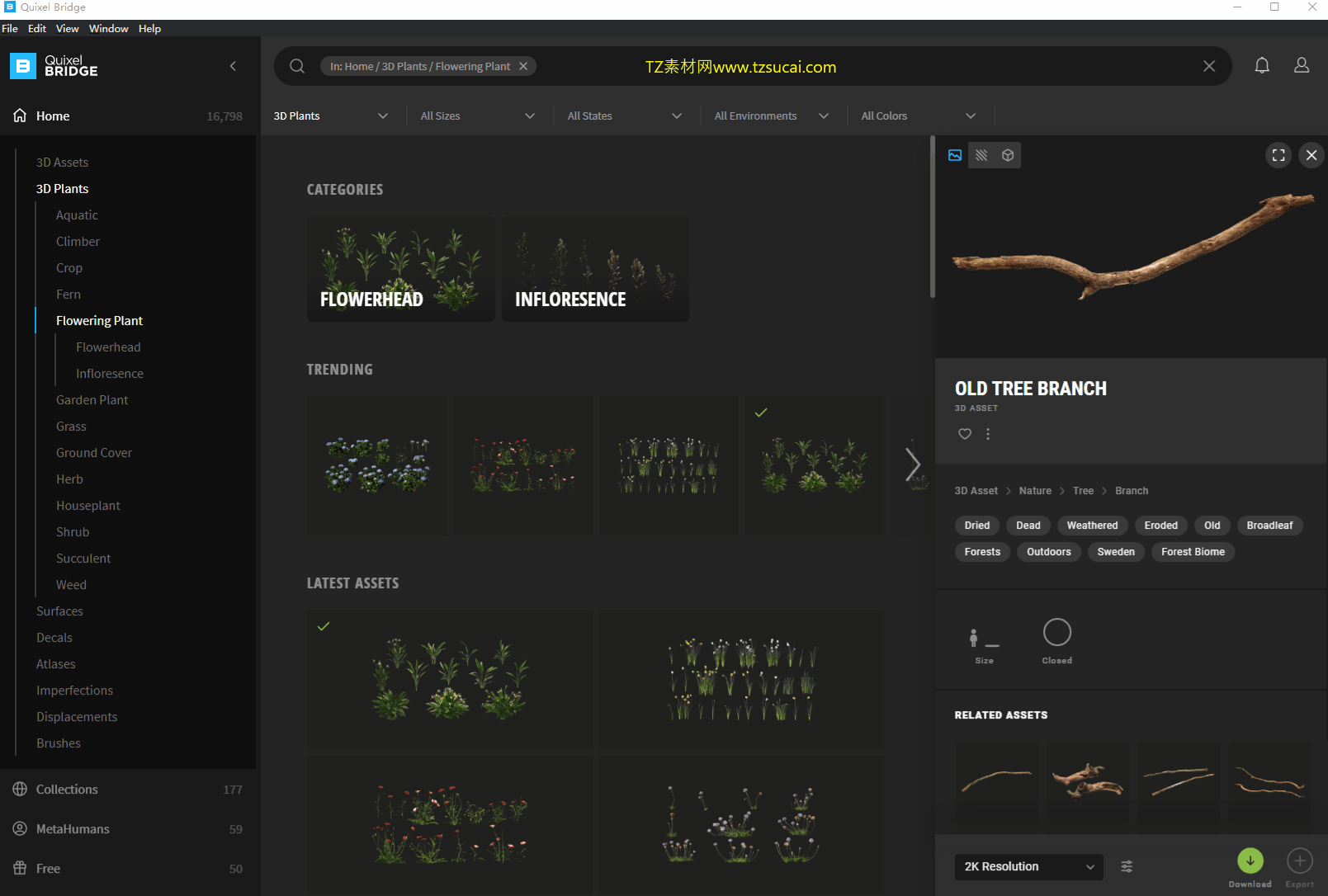Click the Weathered tag
Image resolution: width=1328 pixels, height=896 pixels.
click(x=1092, y=526)
